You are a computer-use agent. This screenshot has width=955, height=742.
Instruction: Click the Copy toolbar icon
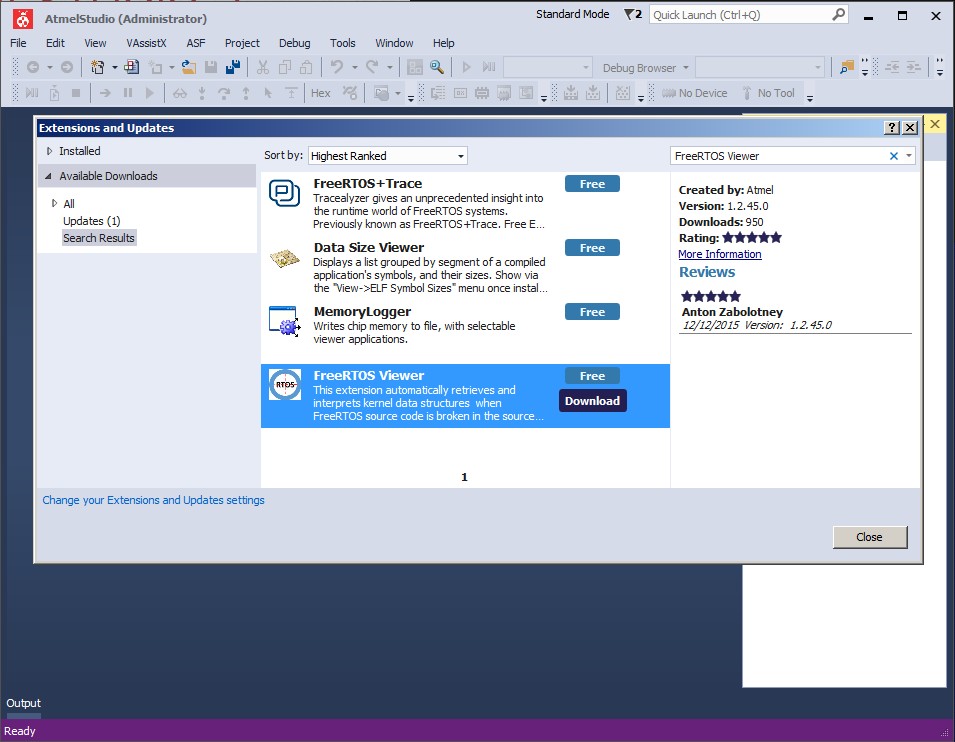click(x=284, y=68)
